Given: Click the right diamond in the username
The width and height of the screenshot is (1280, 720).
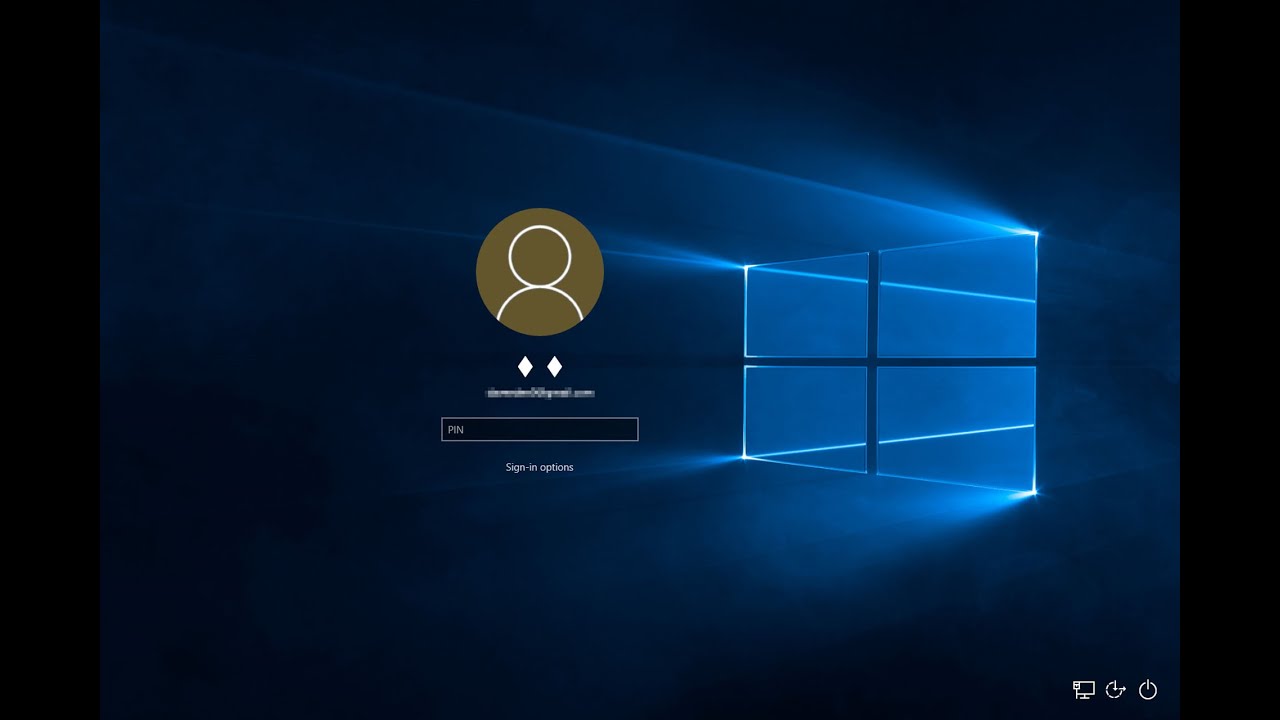Looking at the screenshot, I should point(554,367).
